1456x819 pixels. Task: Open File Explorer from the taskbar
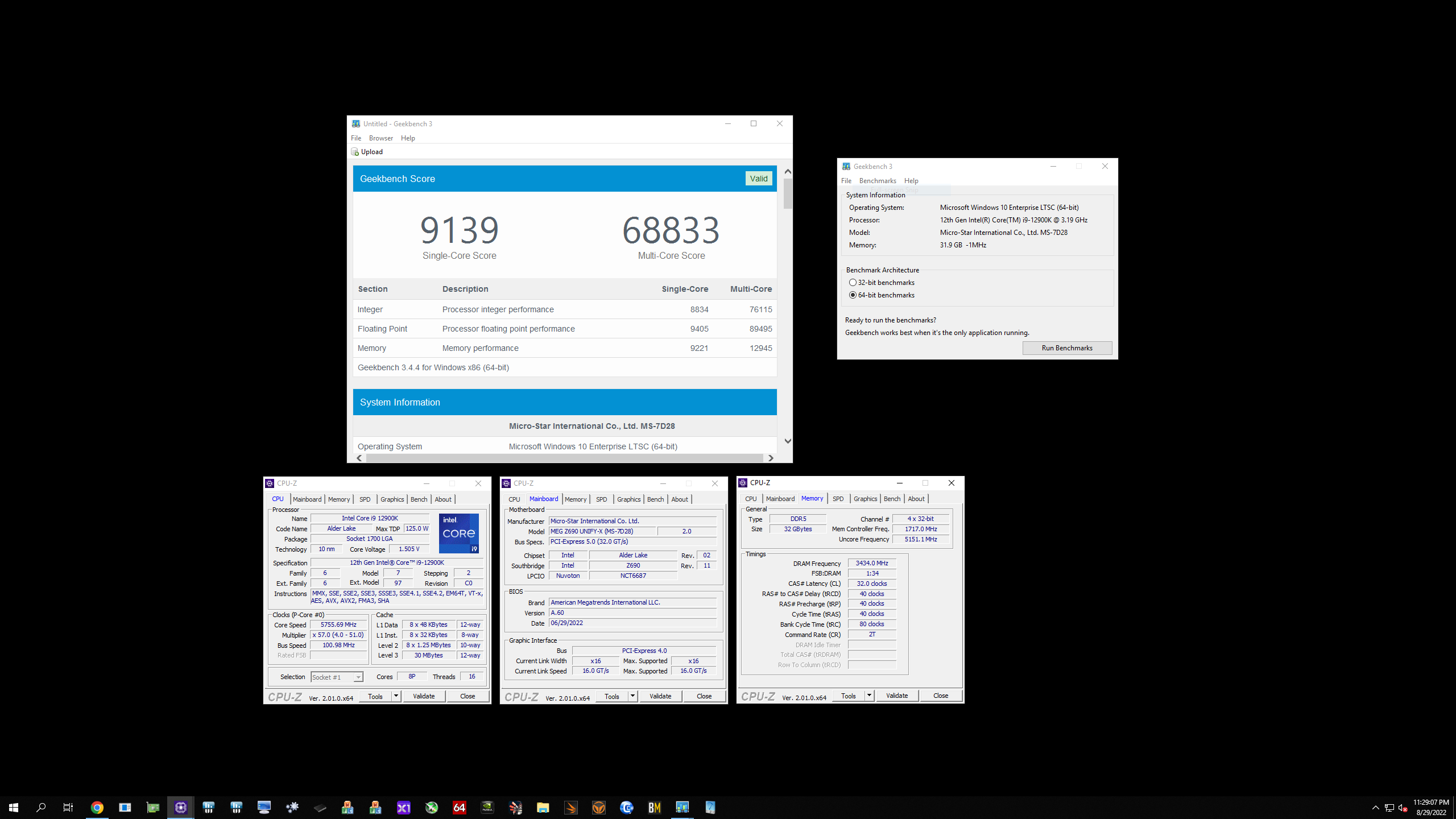(x=543, y=807)
